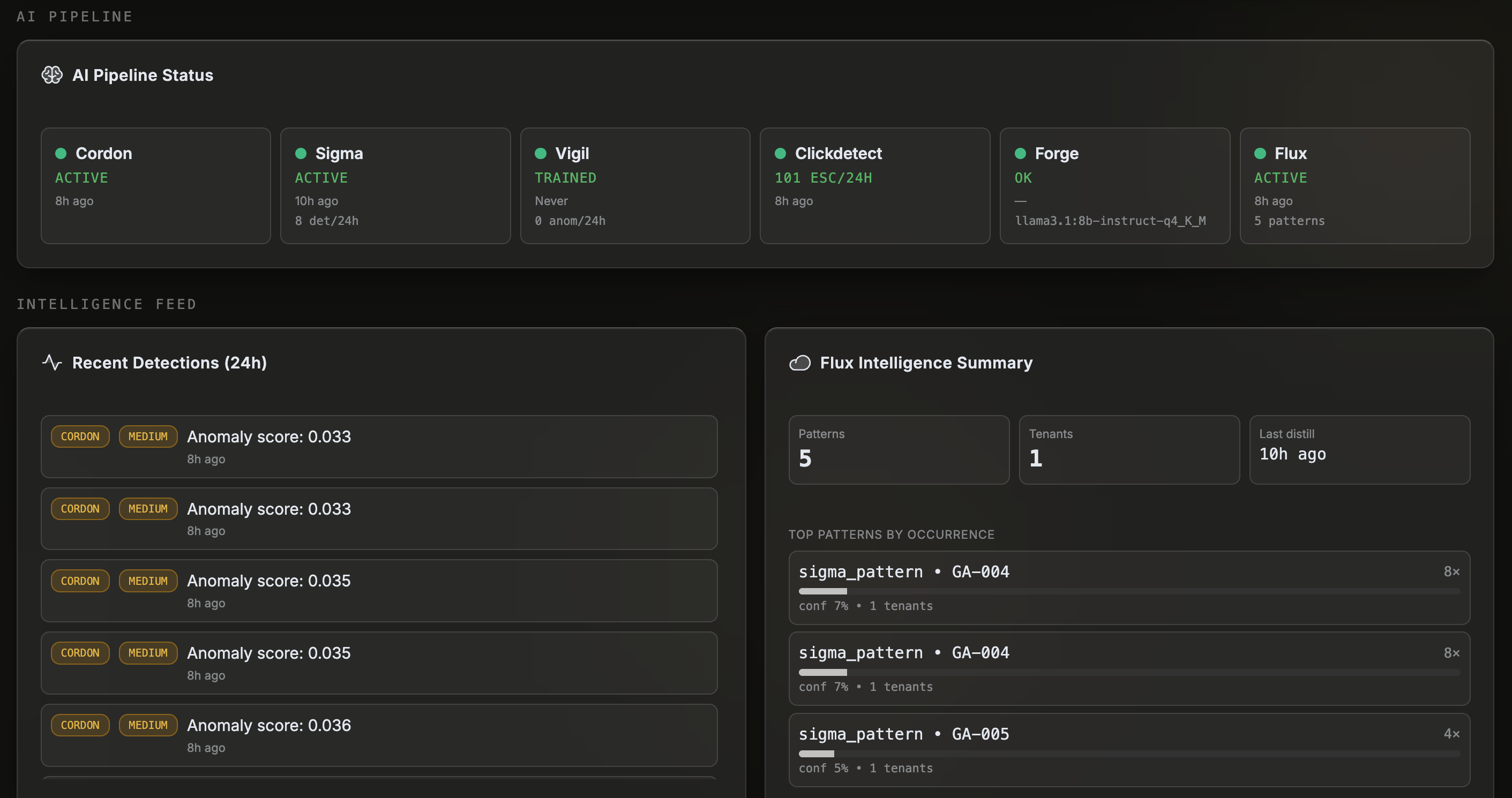Click the TOP PATTERNS BY OCCURRENCE label
Viewport: 1512px width, 798px height.
point(891,534)
